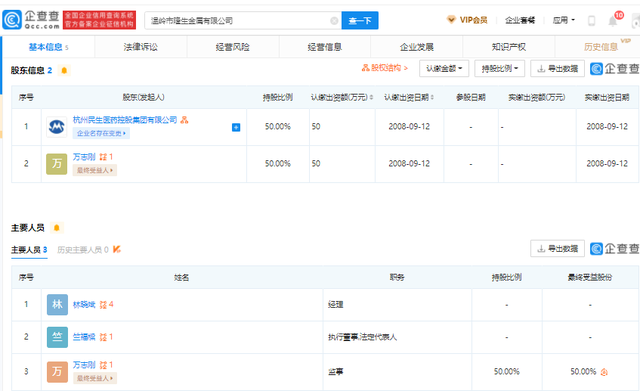Switch to the 历史信息 VIP tab
The height and width of the screenshot is (391, 640).
(x=601, y=47)
